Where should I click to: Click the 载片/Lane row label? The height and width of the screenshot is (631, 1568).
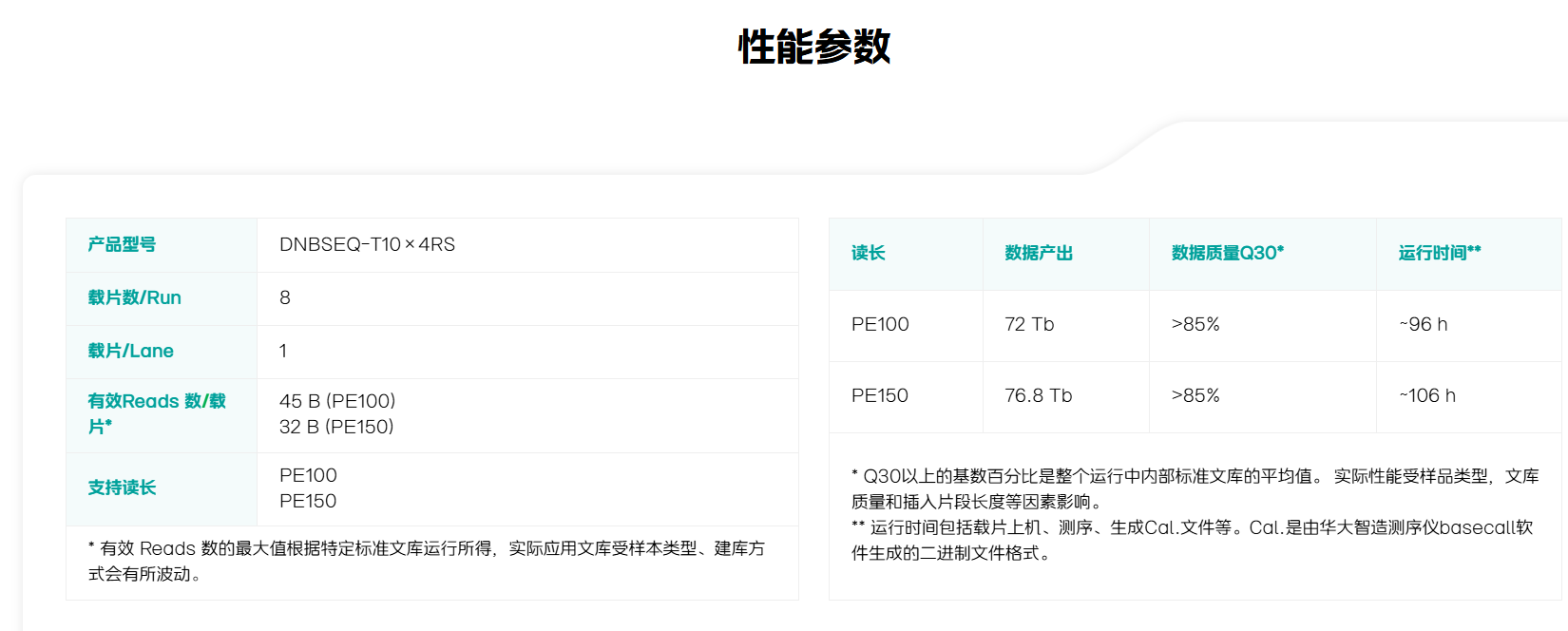130,352
